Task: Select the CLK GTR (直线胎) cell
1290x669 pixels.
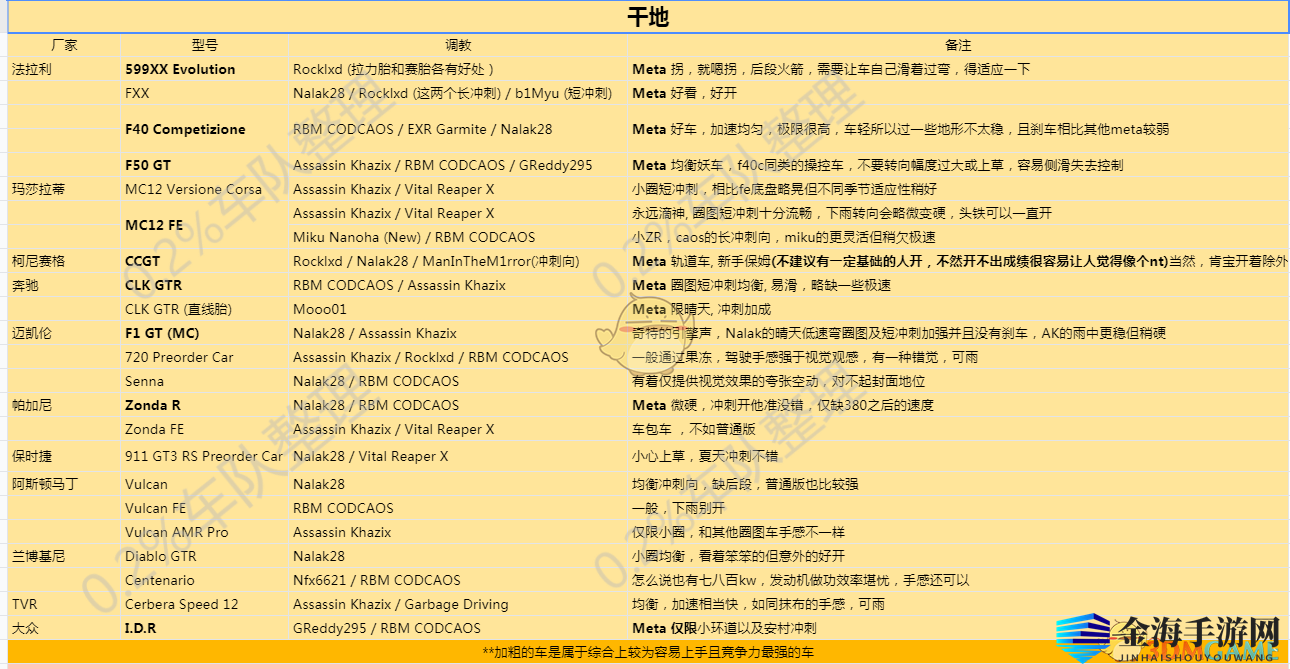Action: tap(205, 309)
